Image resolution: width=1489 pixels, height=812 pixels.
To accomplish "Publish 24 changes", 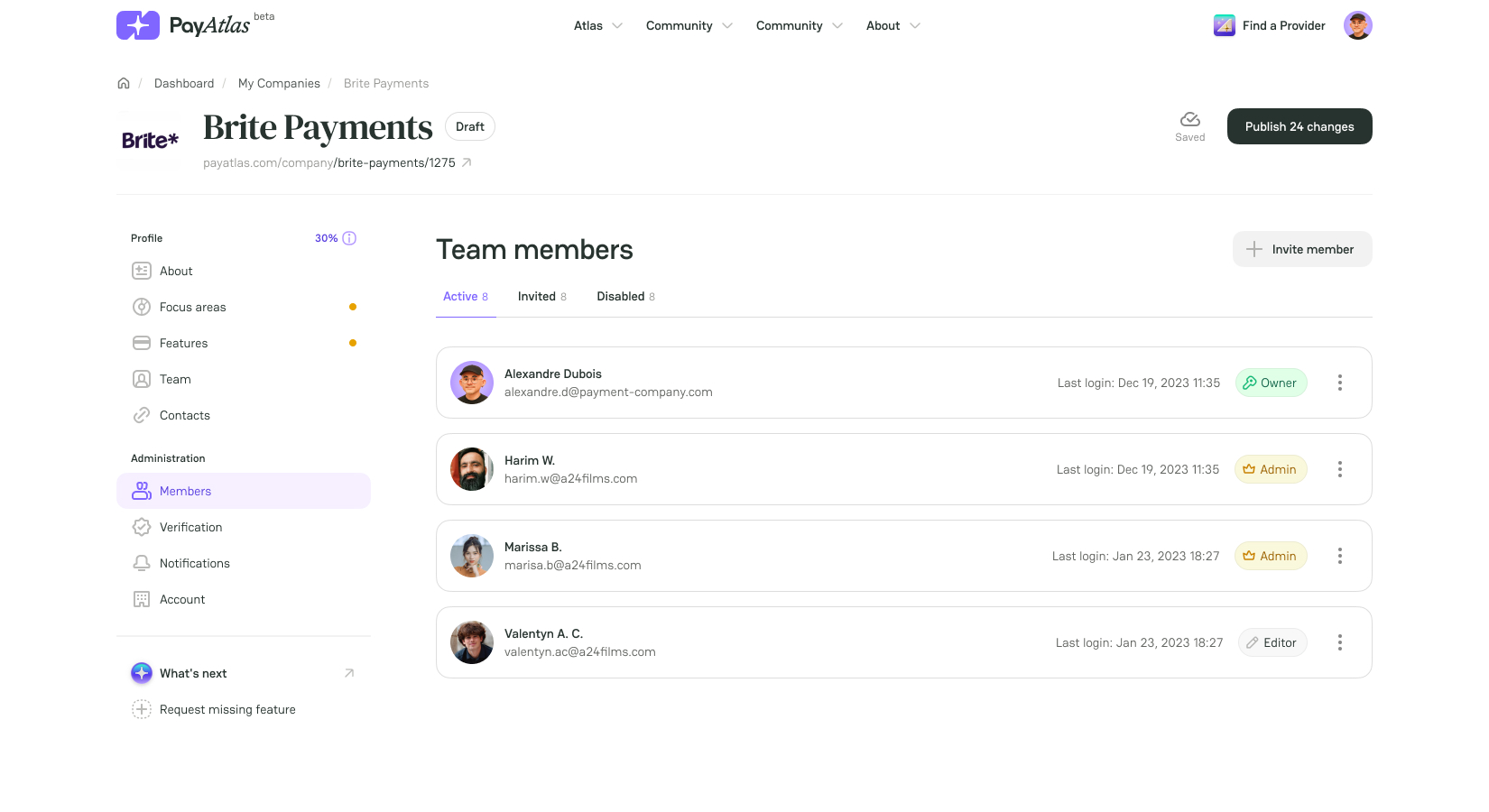I will pyautogui.click(x=1299, y=126).
